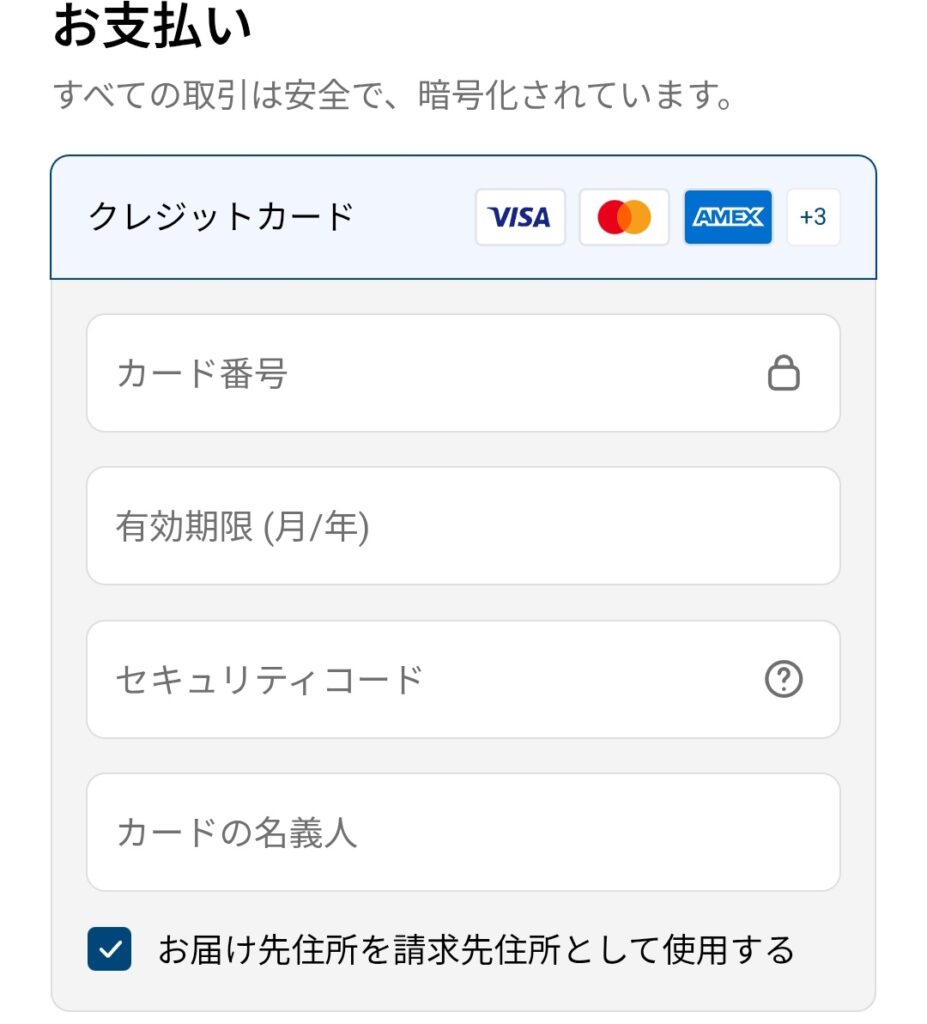927x1024 pixels.
Task: Click the Mastercard logo icon
Action: click(624, 217)
